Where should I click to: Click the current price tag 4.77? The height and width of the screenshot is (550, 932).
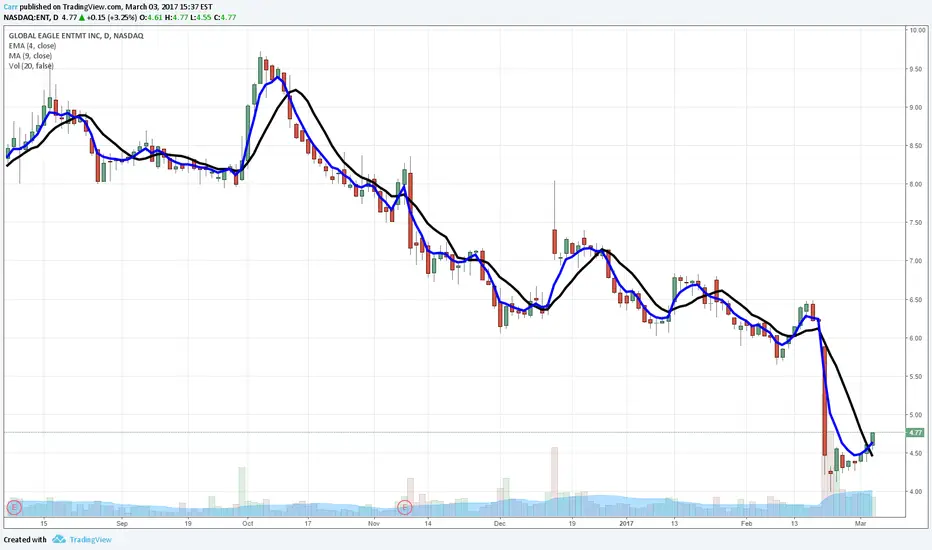[x=914, y=432]
